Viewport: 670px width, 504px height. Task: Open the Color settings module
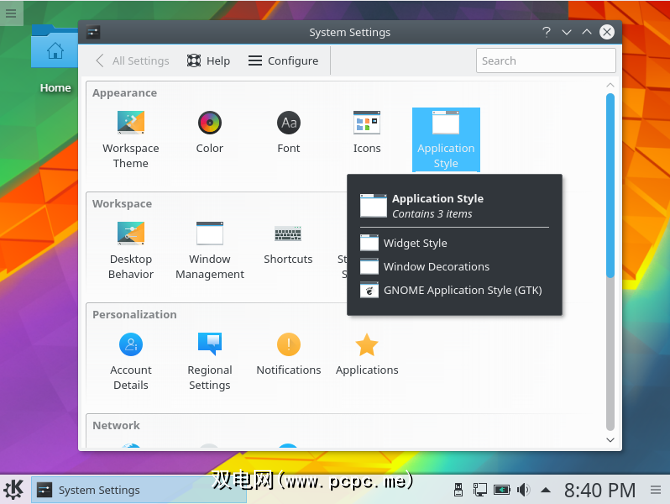pos(209,132)
